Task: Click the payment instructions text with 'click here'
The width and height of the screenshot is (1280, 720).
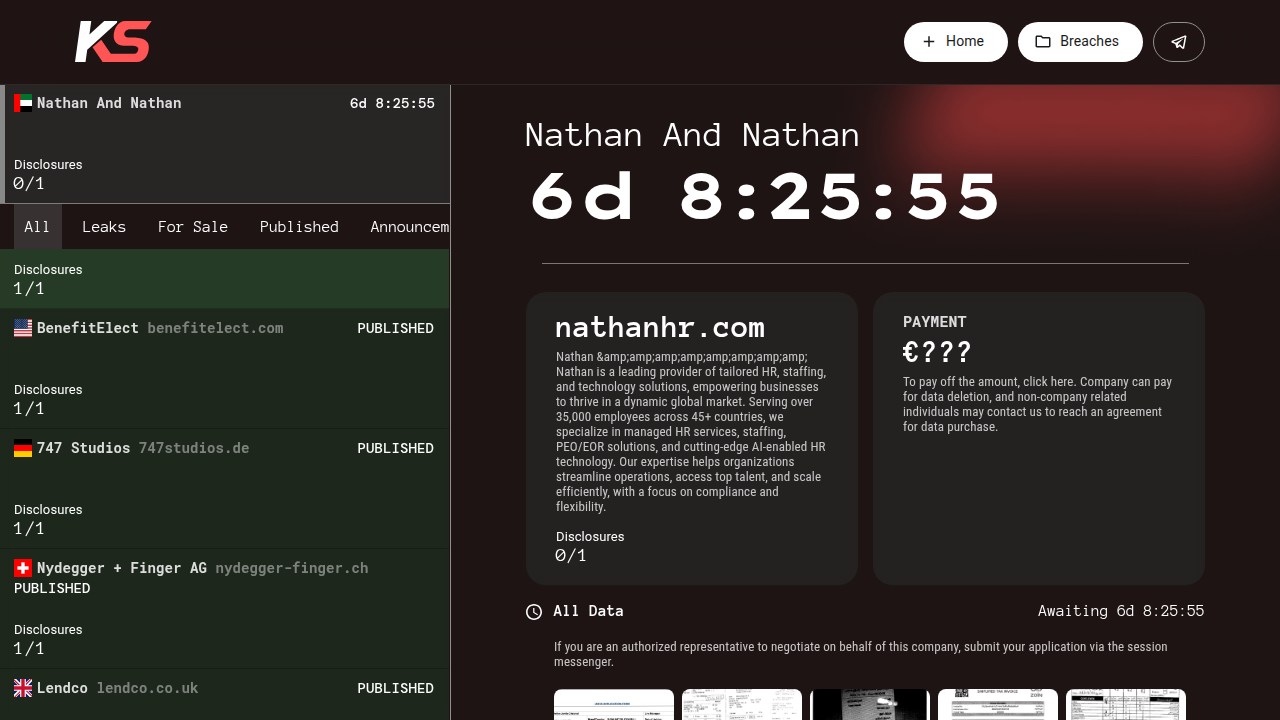Action: 1038,404
